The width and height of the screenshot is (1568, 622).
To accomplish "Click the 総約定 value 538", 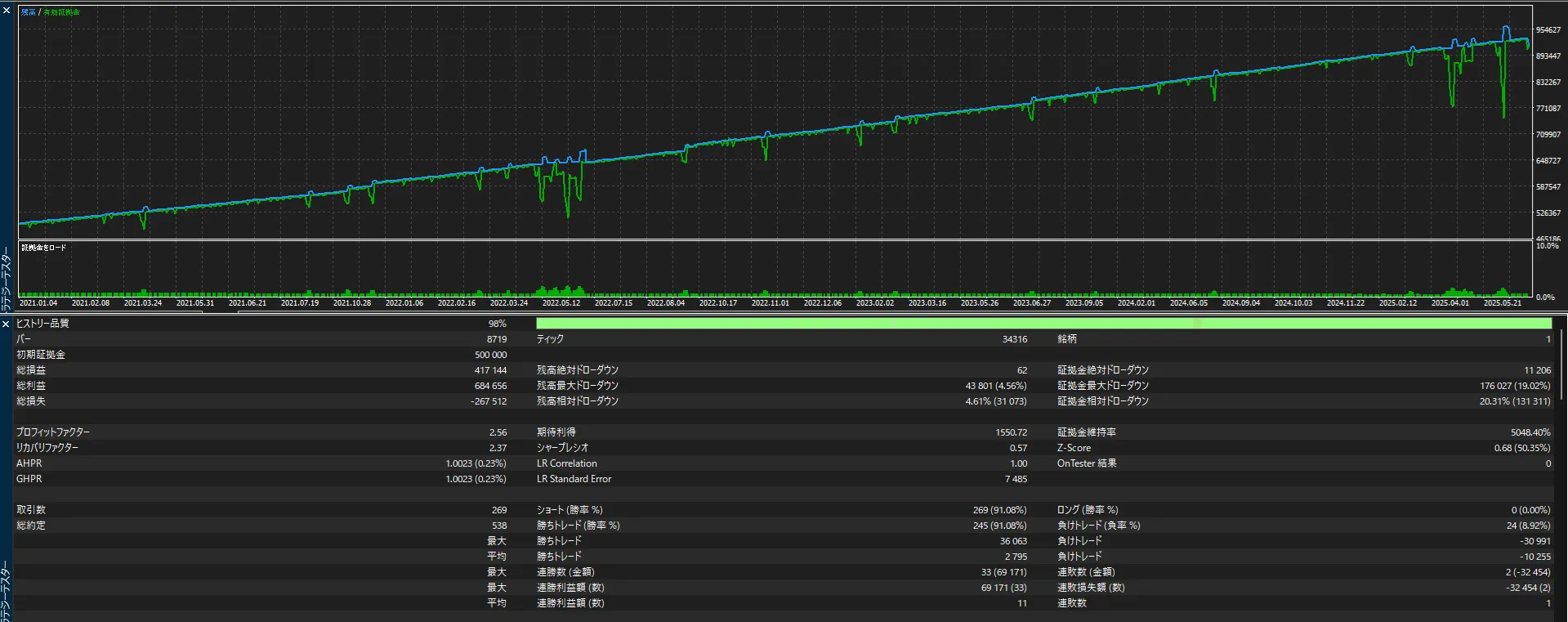I will 499,526.
